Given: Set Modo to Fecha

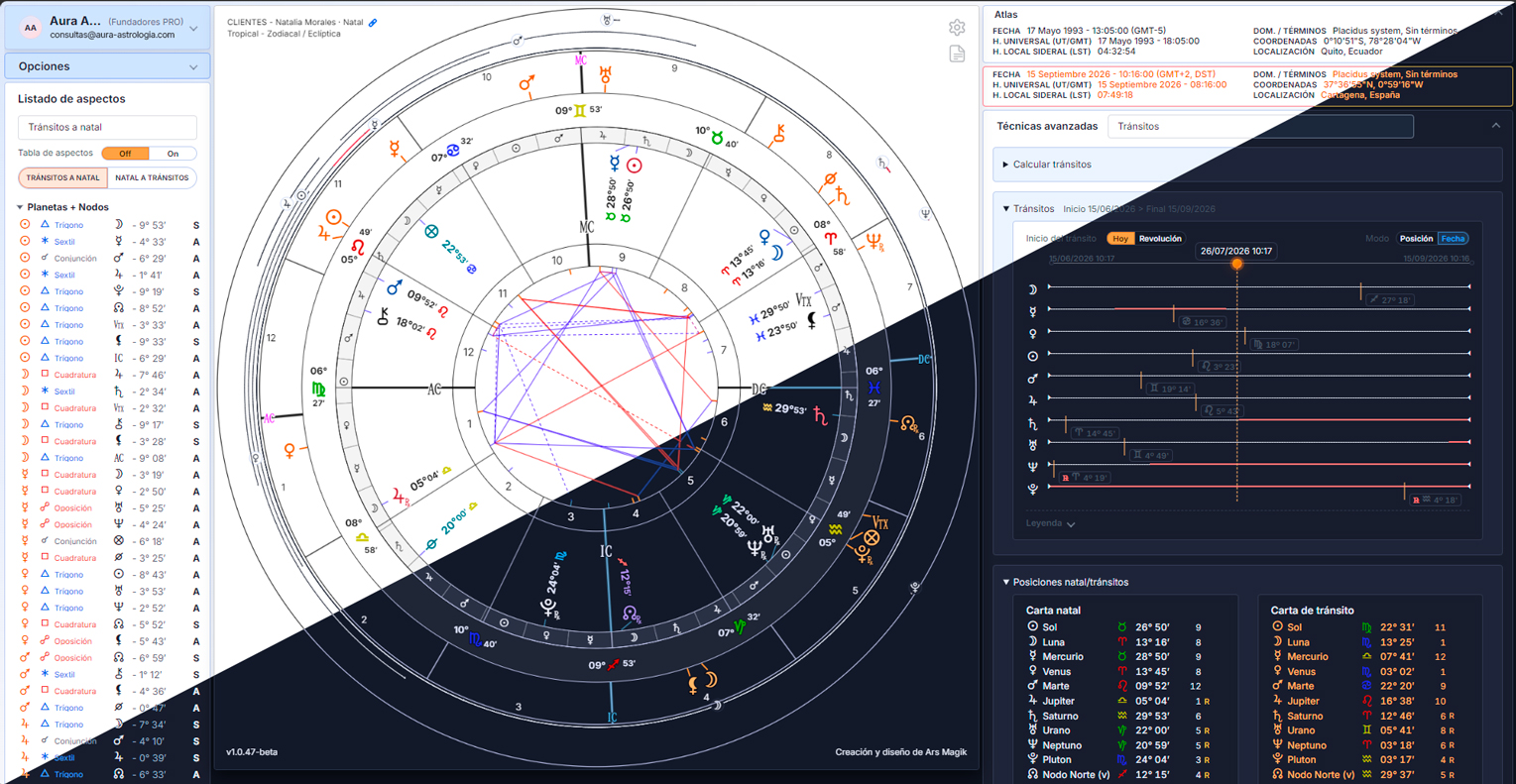Looking at the screenshot, I should [x=1453, y=239].
